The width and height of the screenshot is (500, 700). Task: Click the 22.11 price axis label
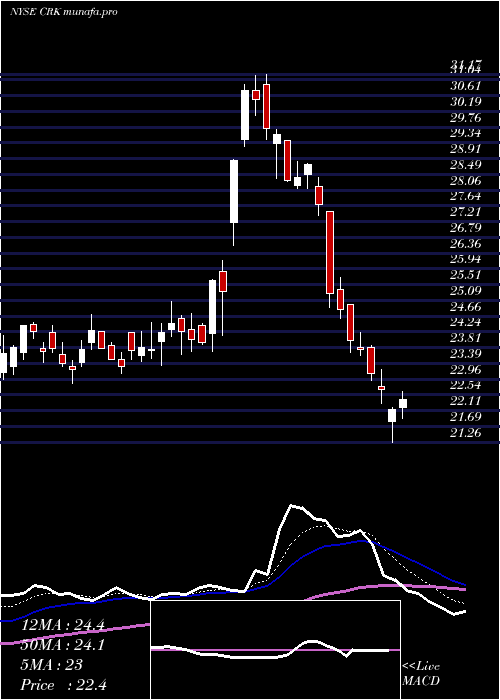[x=466, y=401]
